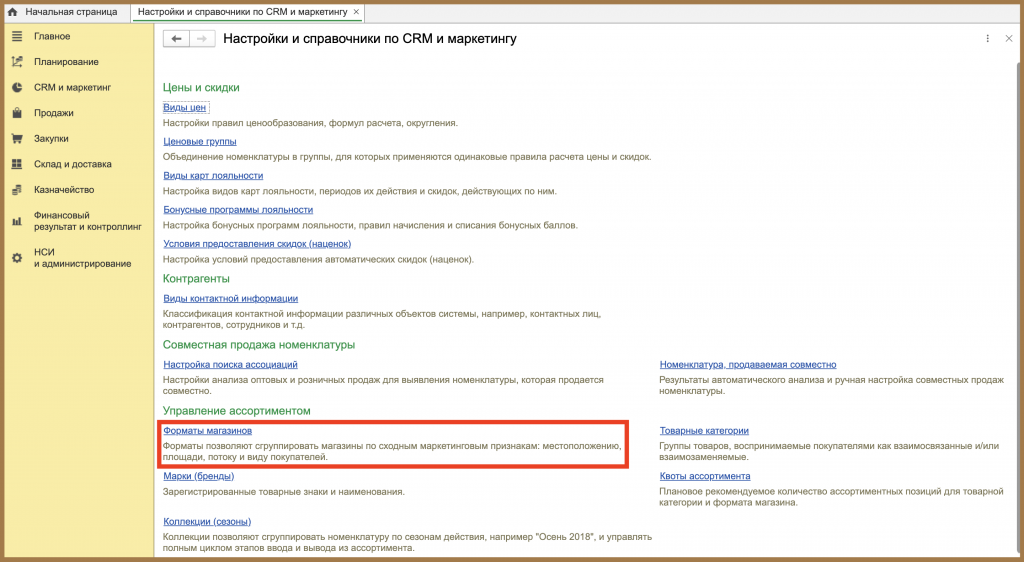Open Бонусные программы лояльности link

[x=238, y=210]
